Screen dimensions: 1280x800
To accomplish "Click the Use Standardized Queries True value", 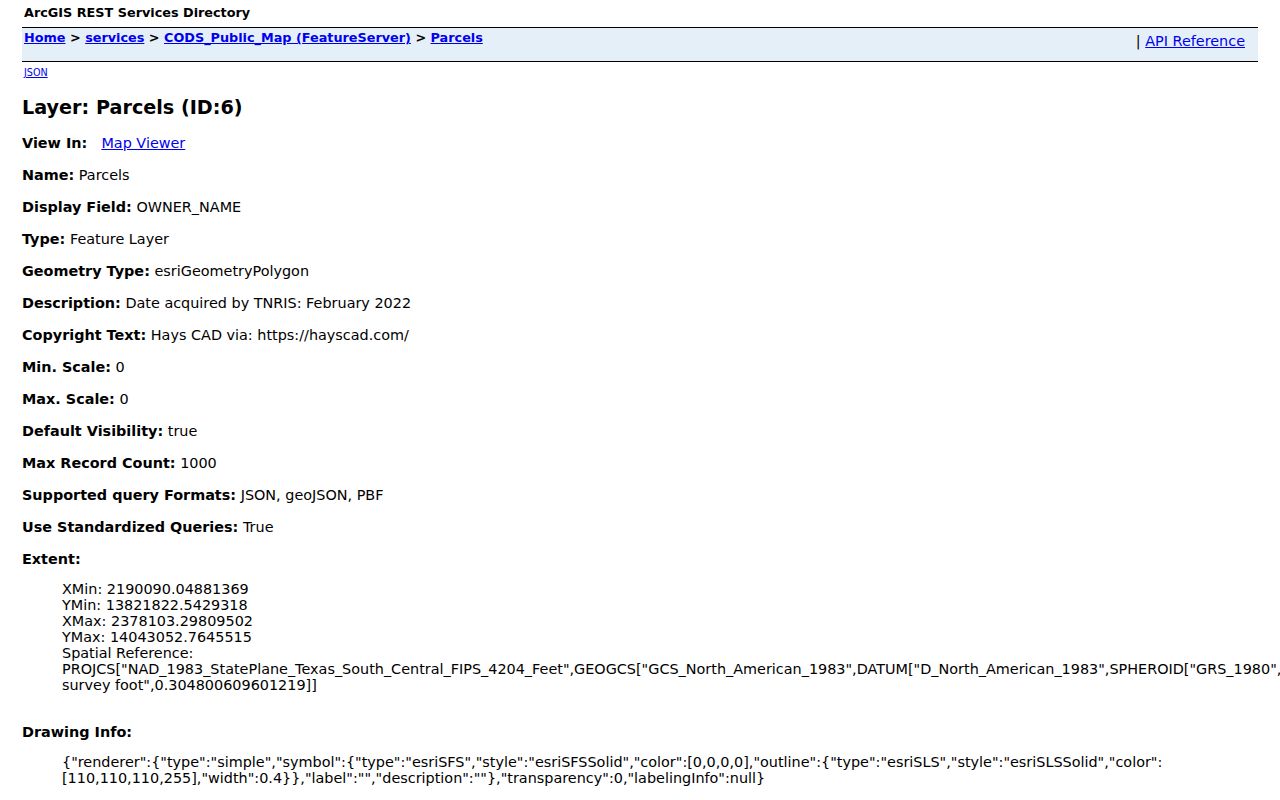I will [258, 527].
